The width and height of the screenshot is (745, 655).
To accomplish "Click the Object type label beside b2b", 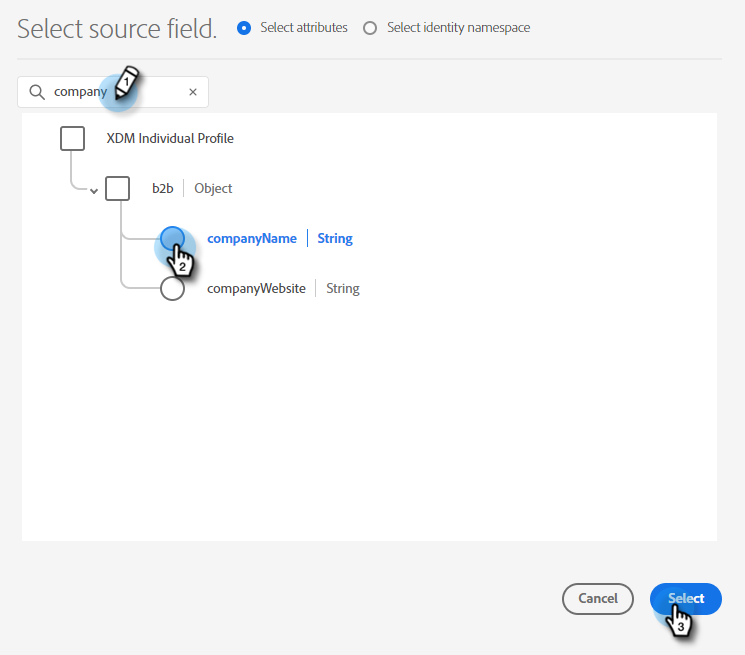I will pyautogui.click(x=213, y=188).
